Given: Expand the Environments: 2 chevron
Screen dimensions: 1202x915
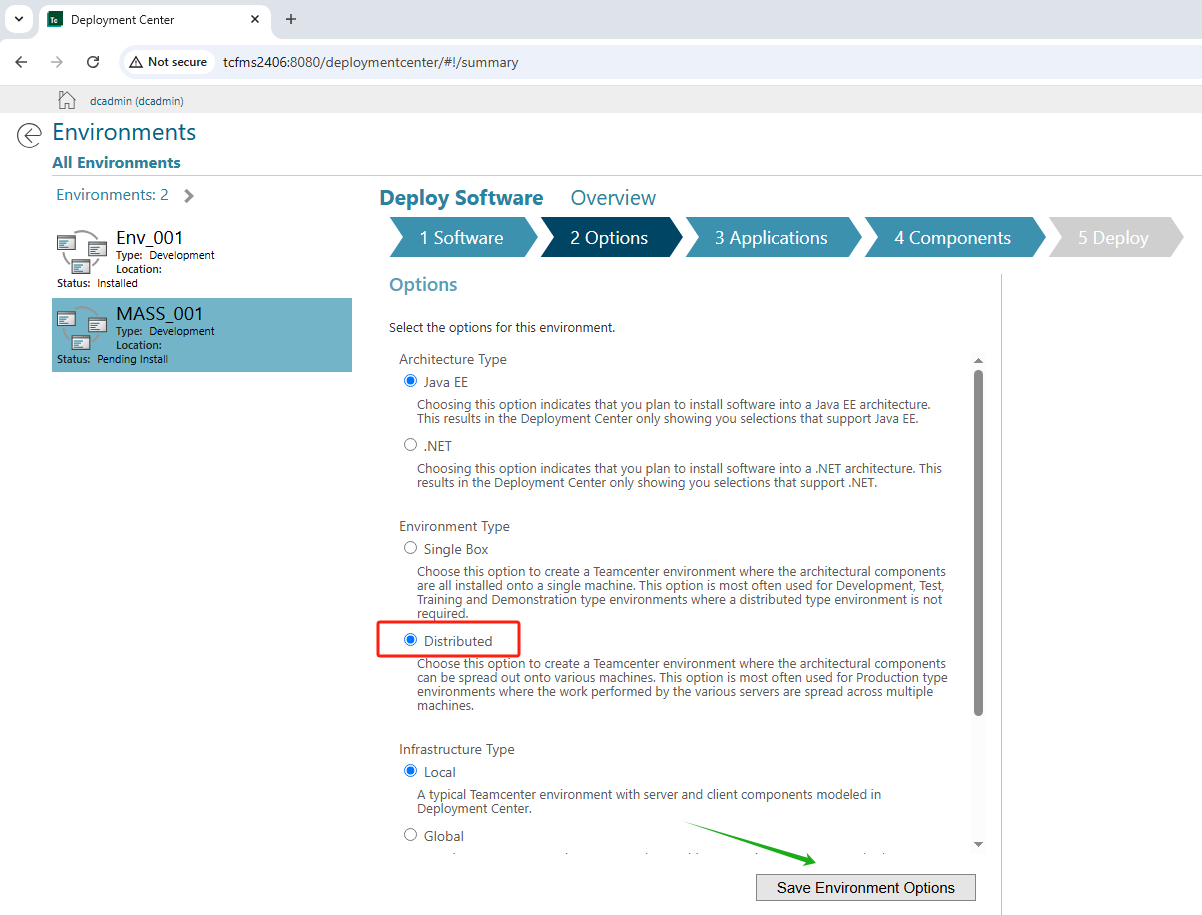Looking at the screenshot, I should 189,196.
